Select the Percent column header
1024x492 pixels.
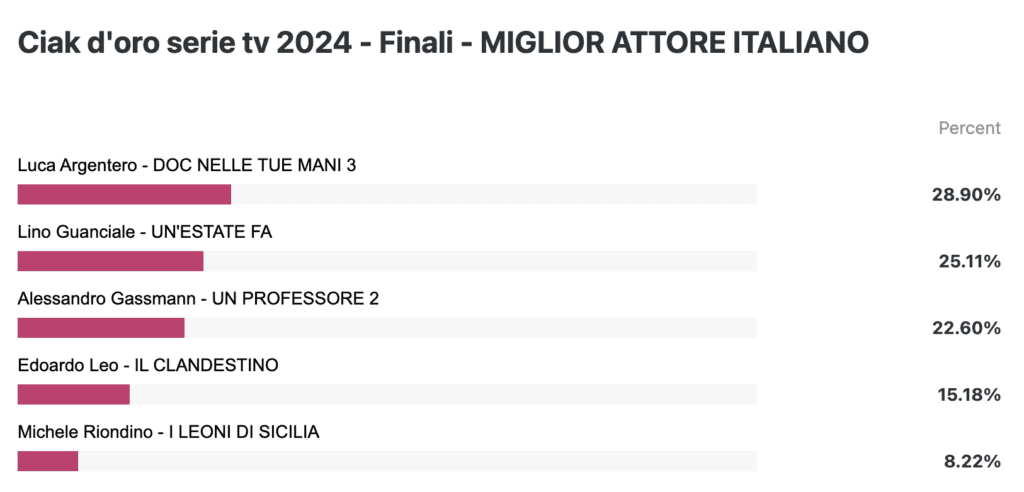[x=969, y=128]
